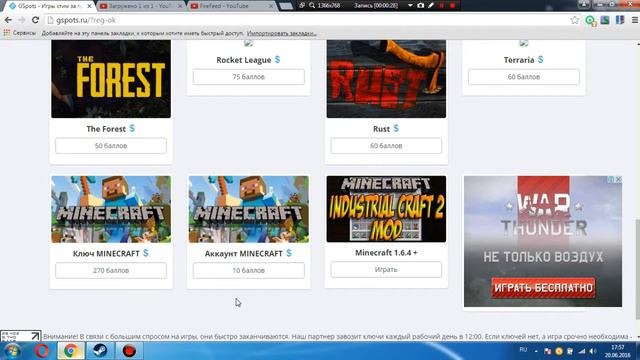Go back using the browser back arrow

coord(8,20)
